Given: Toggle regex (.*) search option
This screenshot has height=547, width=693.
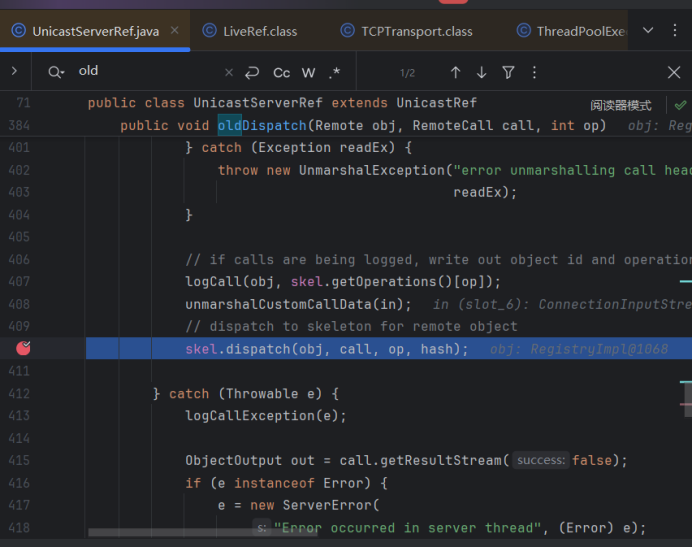Looking at the screenshot, I should pyautogui.click(x=334, y=72).
